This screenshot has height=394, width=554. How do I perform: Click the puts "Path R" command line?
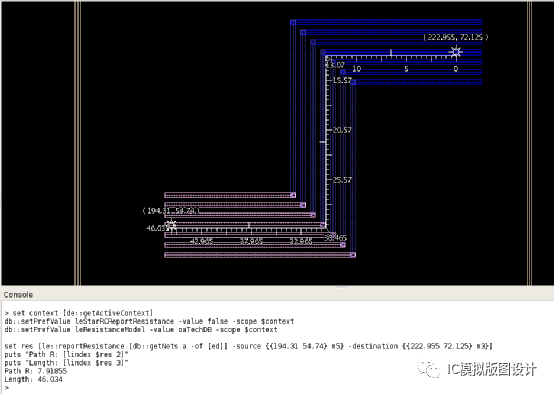point(66,354)
